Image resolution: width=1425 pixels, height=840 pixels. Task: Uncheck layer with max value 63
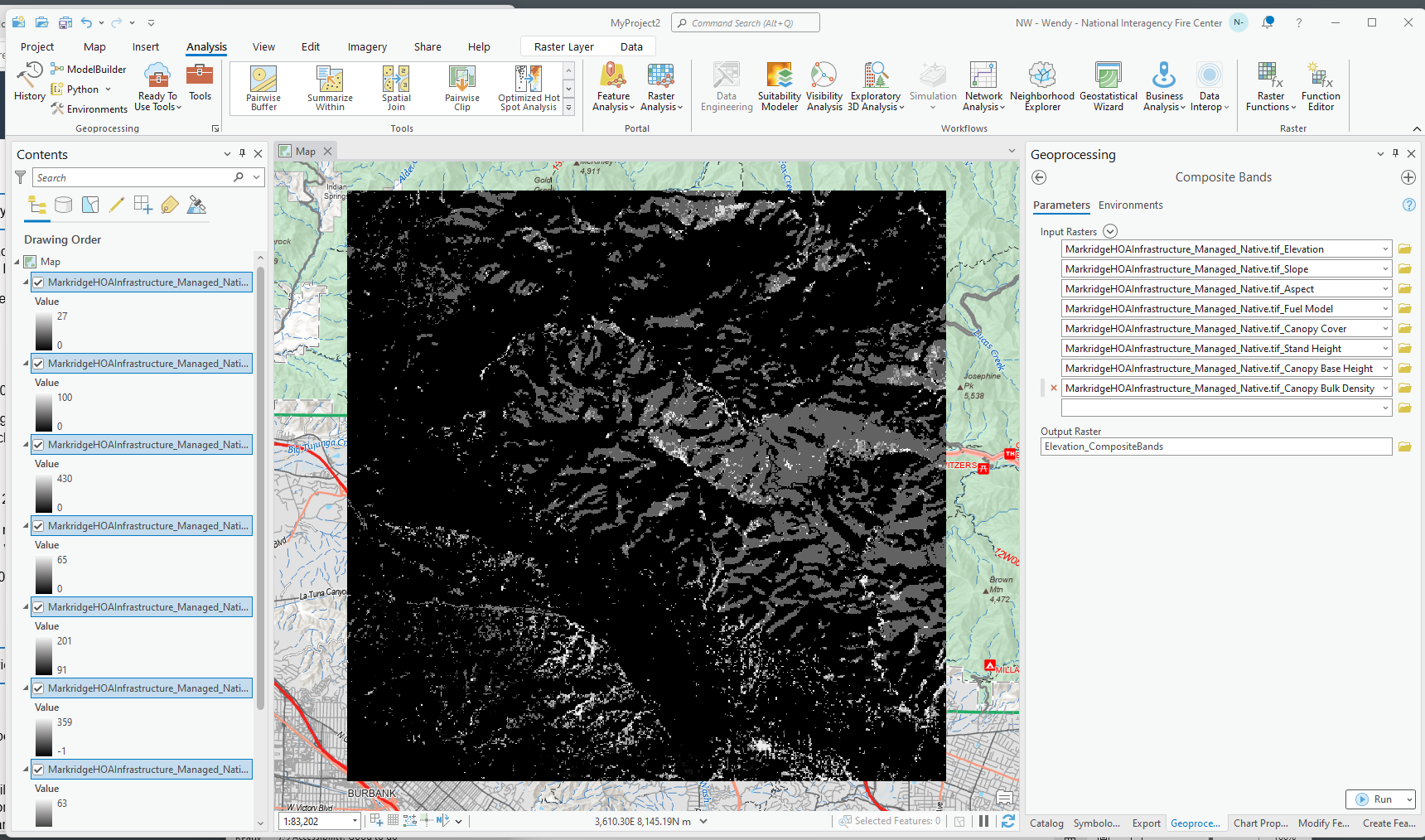tap(38, 770)
